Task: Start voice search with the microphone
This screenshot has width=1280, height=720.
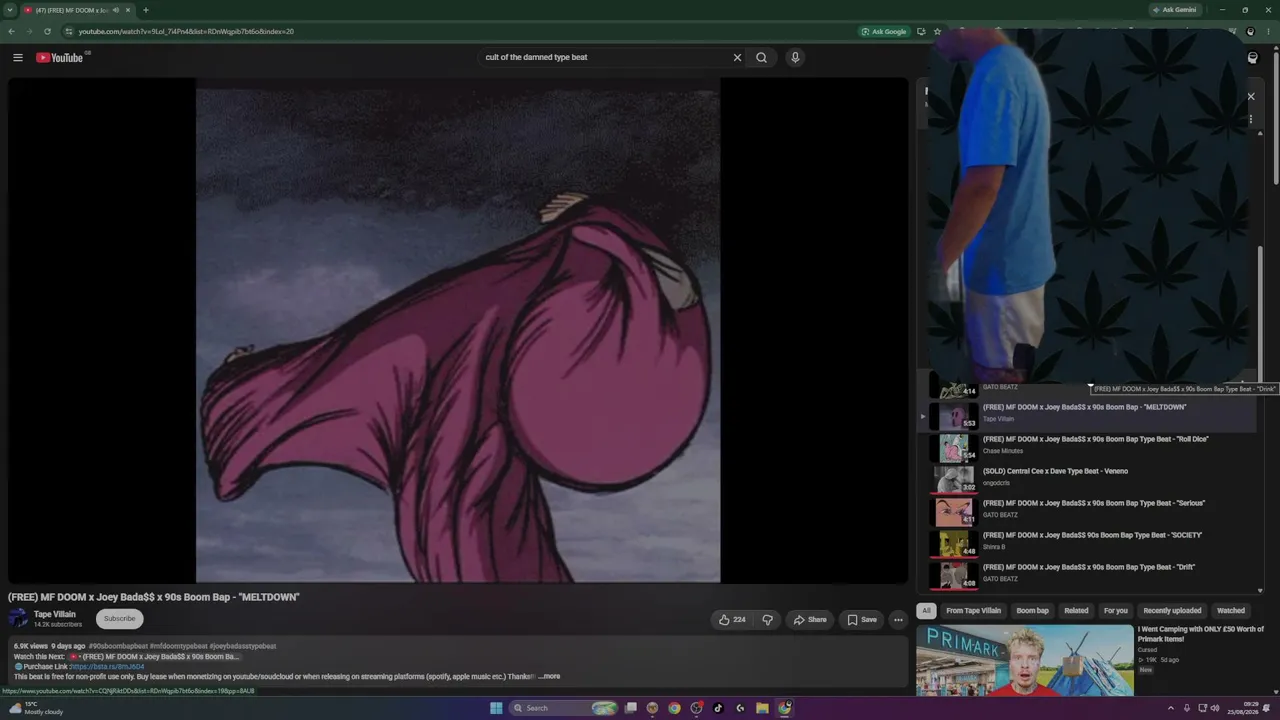Action: [x=795, y=57]
